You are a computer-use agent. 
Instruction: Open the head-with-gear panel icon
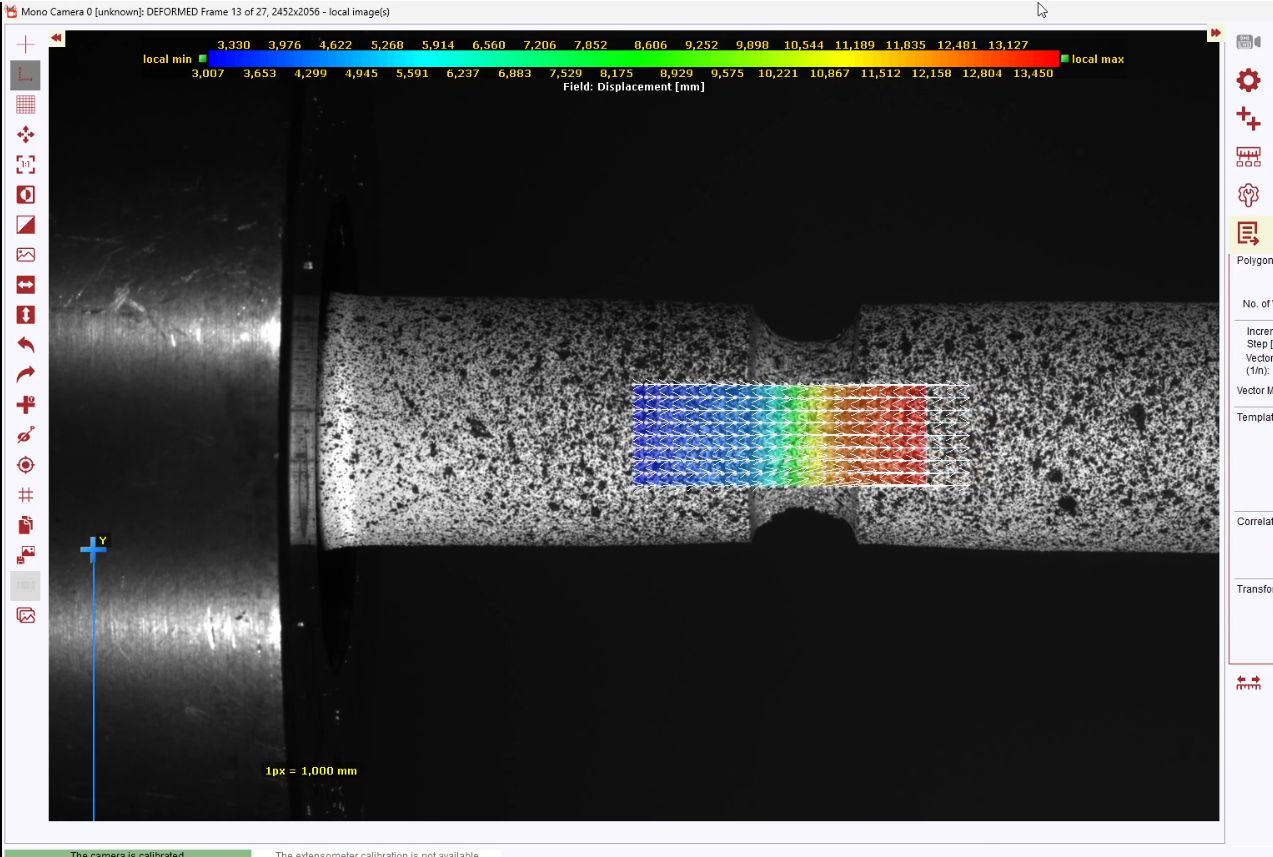[1248, 195]
